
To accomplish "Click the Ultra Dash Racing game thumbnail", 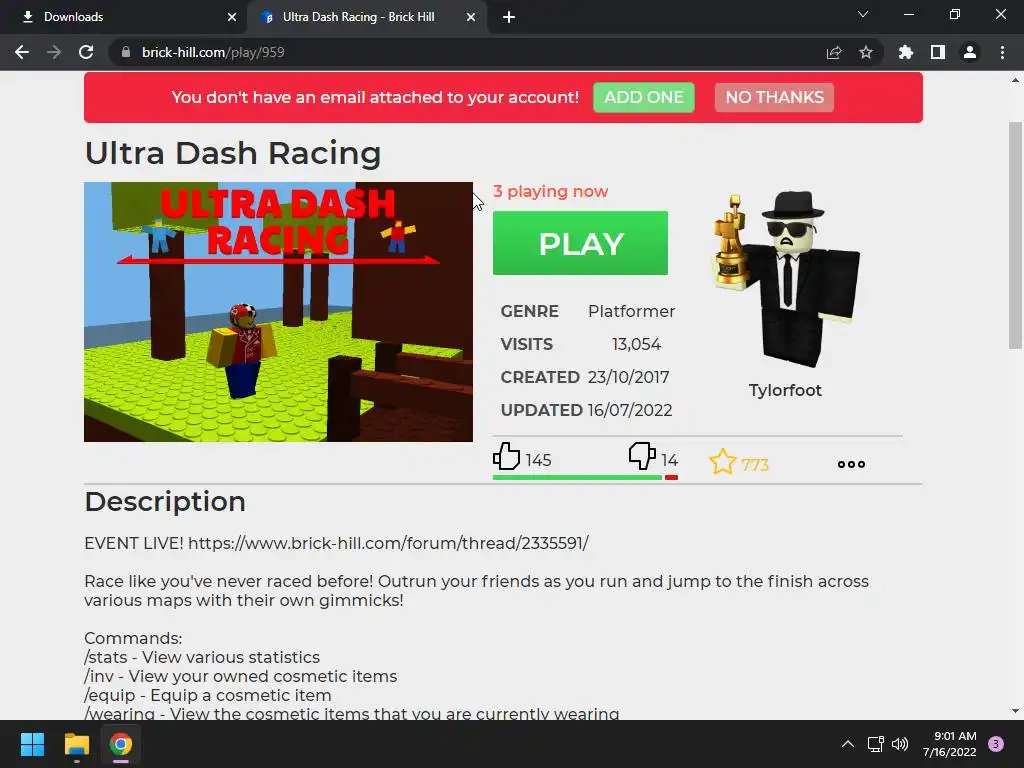I will point(278,312).
